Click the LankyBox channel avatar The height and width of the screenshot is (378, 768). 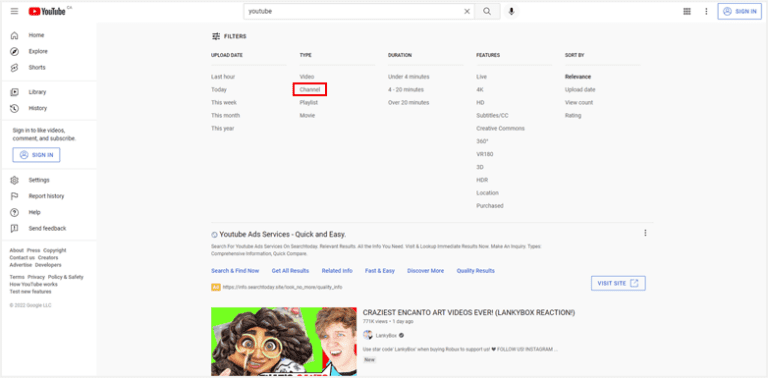click(x=368, y=335)
